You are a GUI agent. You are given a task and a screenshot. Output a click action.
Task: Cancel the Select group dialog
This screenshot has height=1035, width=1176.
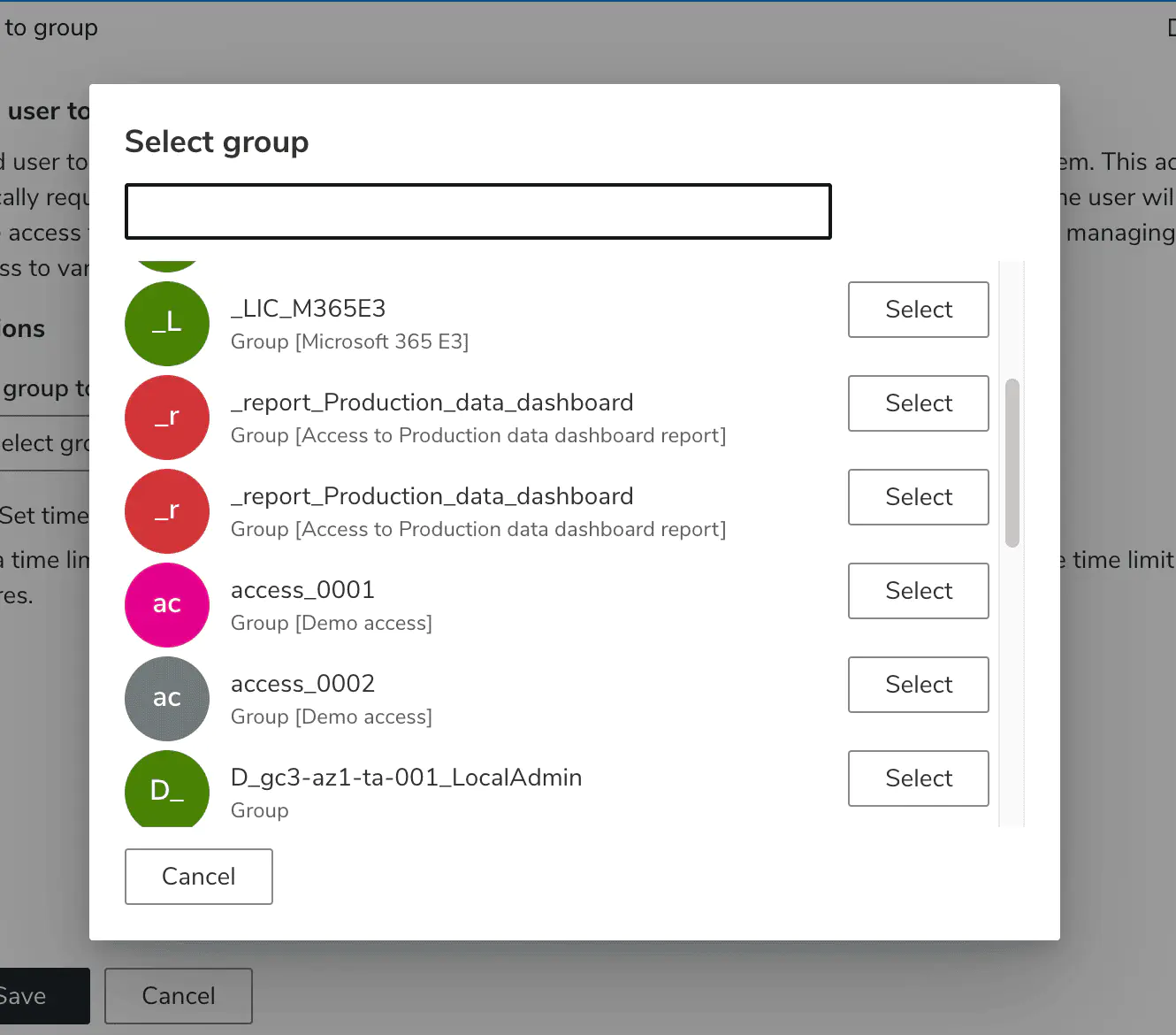(x=198, y=876)
